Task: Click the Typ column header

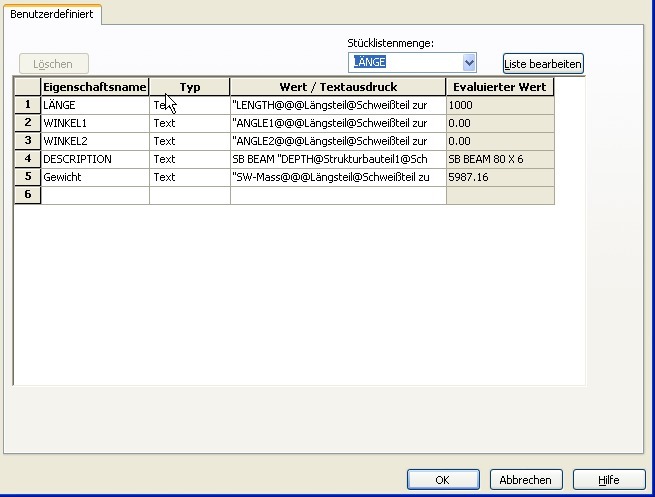Action: pos(190,87)
